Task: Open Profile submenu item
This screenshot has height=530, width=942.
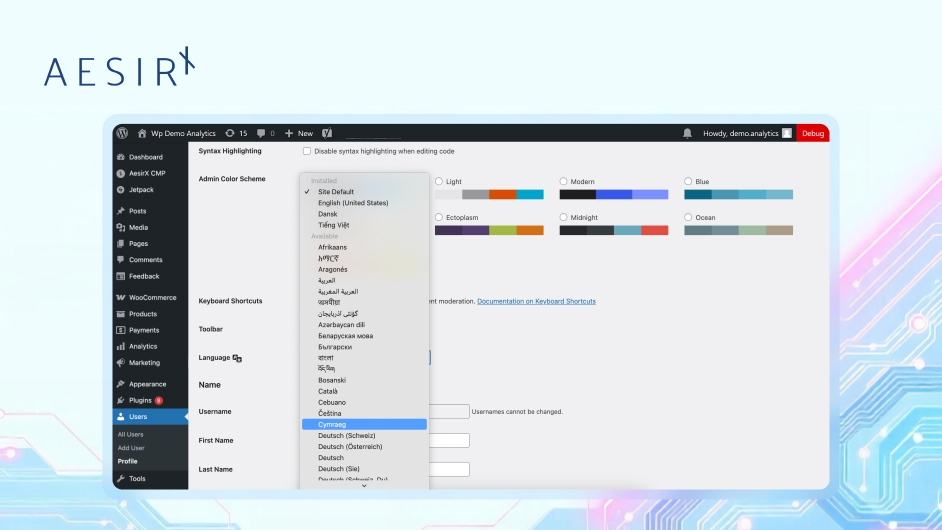Action: (127, 461)
